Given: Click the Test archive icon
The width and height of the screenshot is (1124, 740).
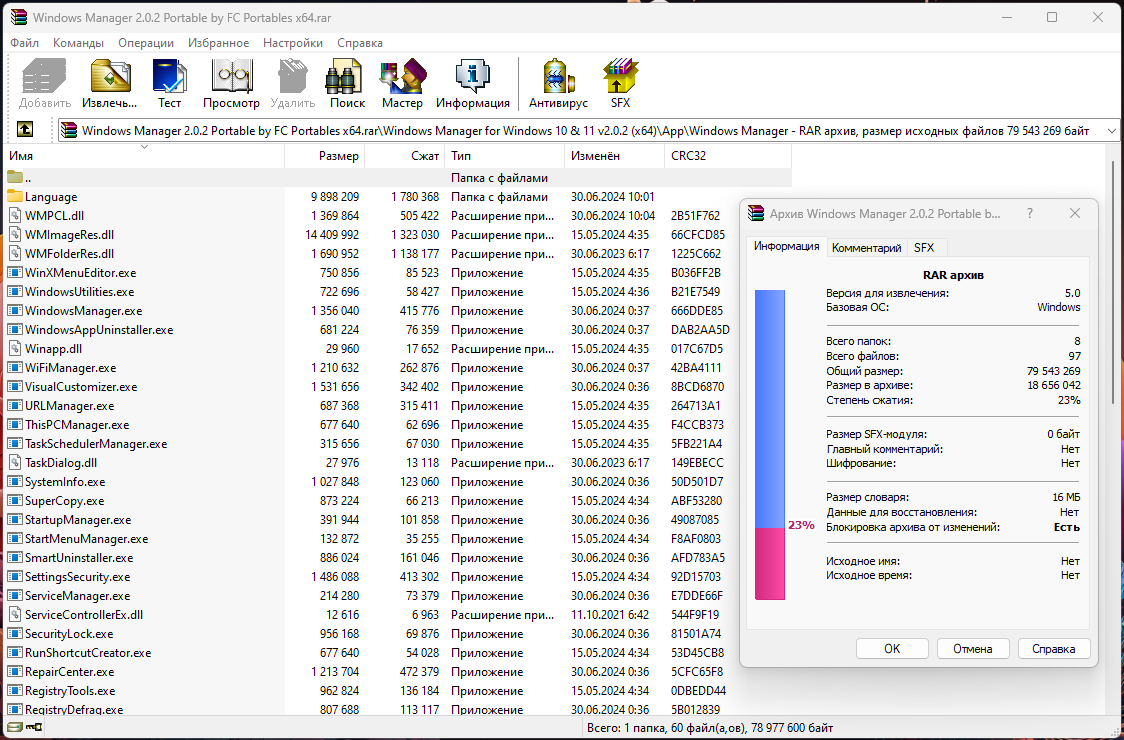Looking at the screenshot, I should coord(169,82).
